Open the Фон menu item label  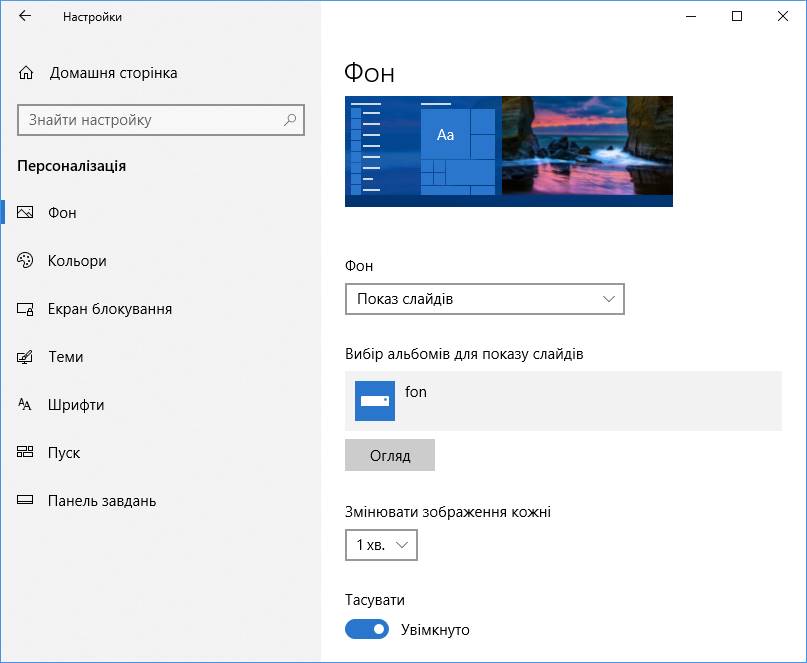[x=62, y=213]
